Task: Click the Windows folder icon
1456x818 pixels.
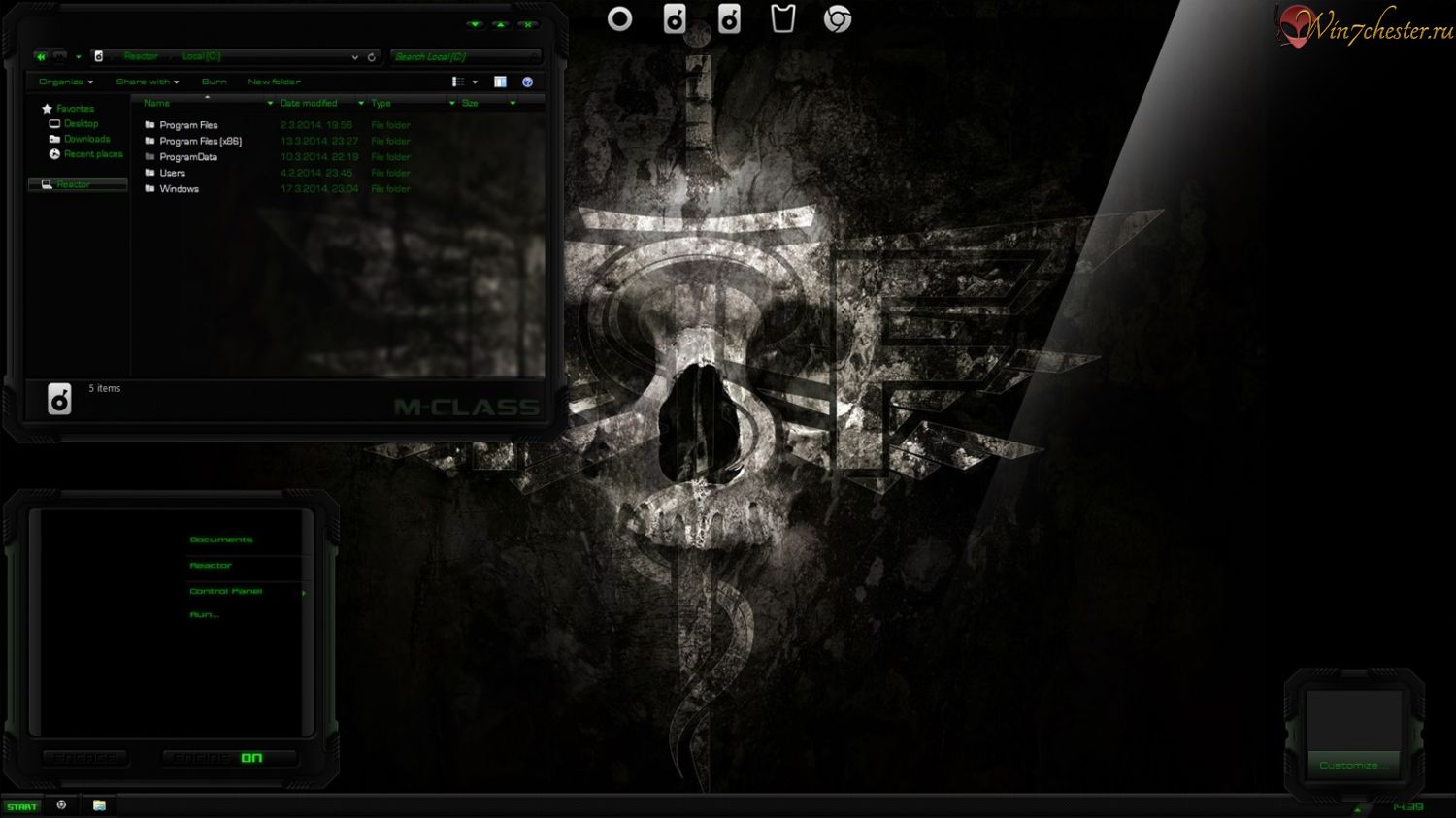Action: 149,189
